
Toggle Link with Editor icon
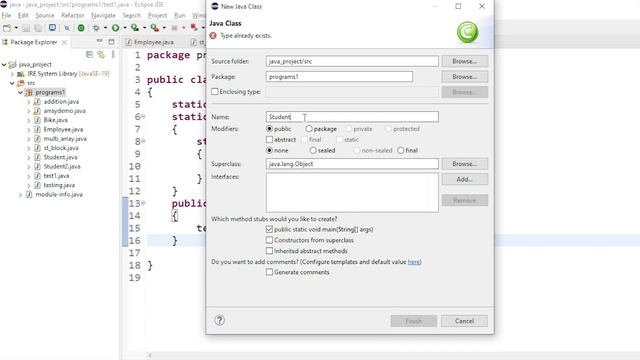pos(101,54)
